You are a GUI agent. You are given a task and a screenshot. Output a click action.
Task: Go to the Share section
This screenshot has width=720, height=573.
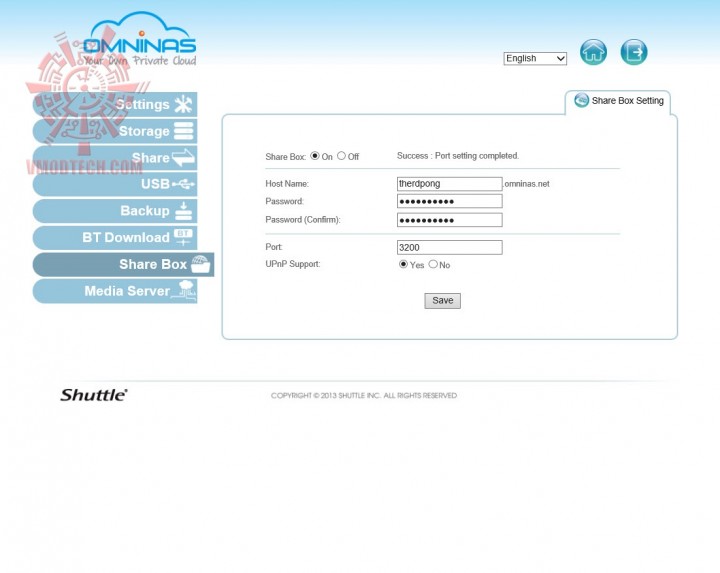click(x=115, y=158)
